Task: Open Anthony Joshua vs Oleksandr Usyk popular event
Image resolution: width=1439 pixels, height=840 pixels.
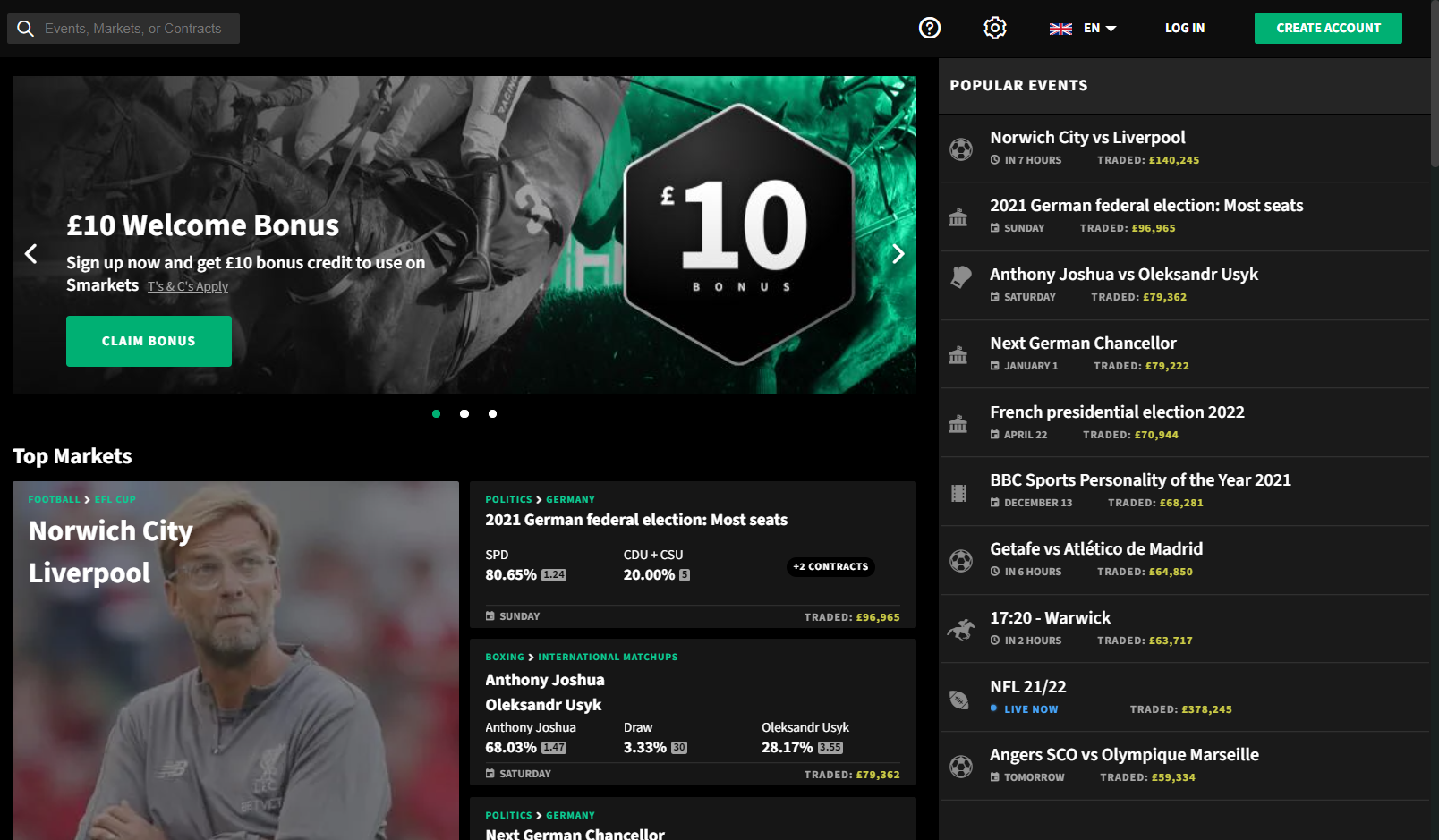Action: [x=1184, y=285]
